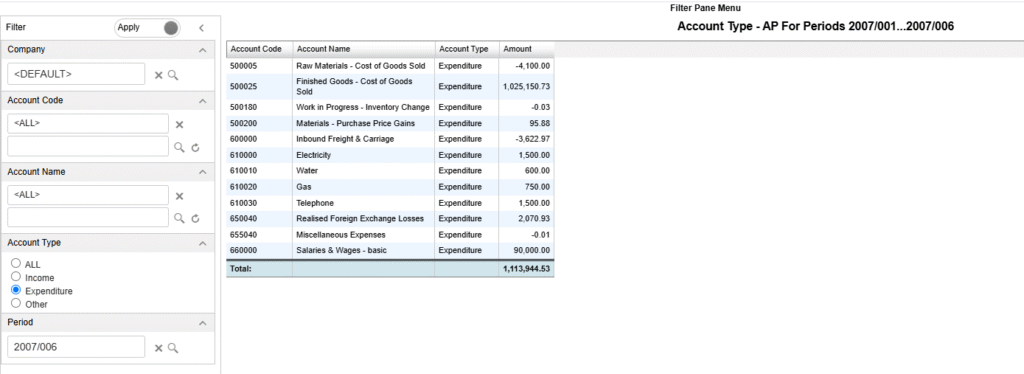Screen dimensions: 1024x374
Task: Click the Company <DEFAULT> input field
Action: [76, 74]
